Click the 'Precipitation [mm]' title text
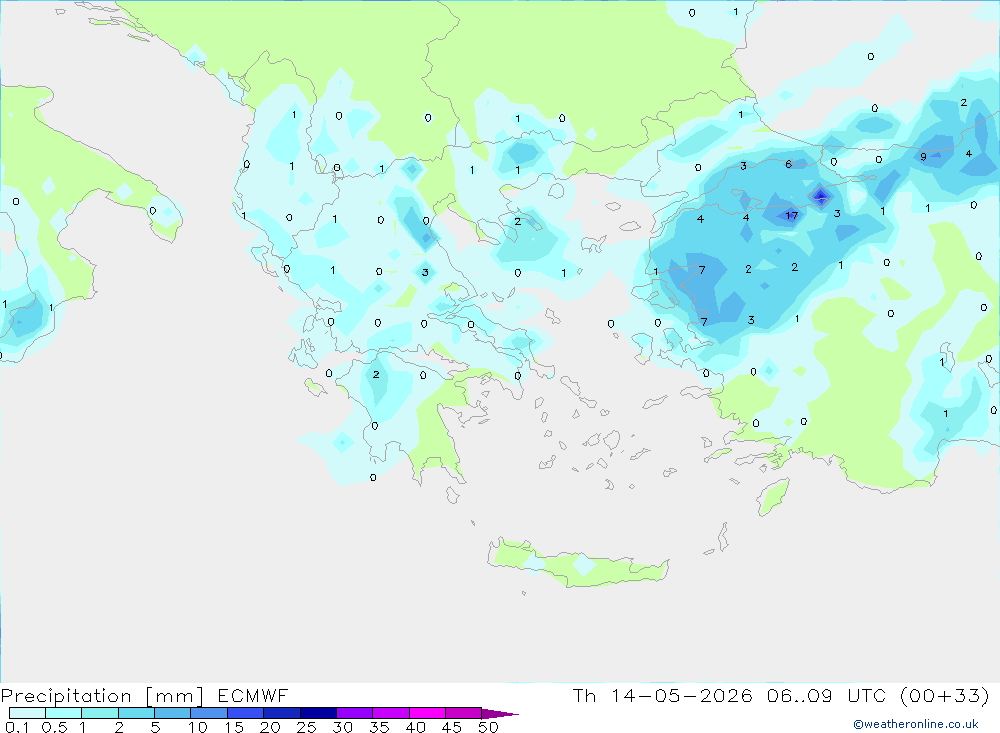1000x733 pixels. (x=103, y=696)
